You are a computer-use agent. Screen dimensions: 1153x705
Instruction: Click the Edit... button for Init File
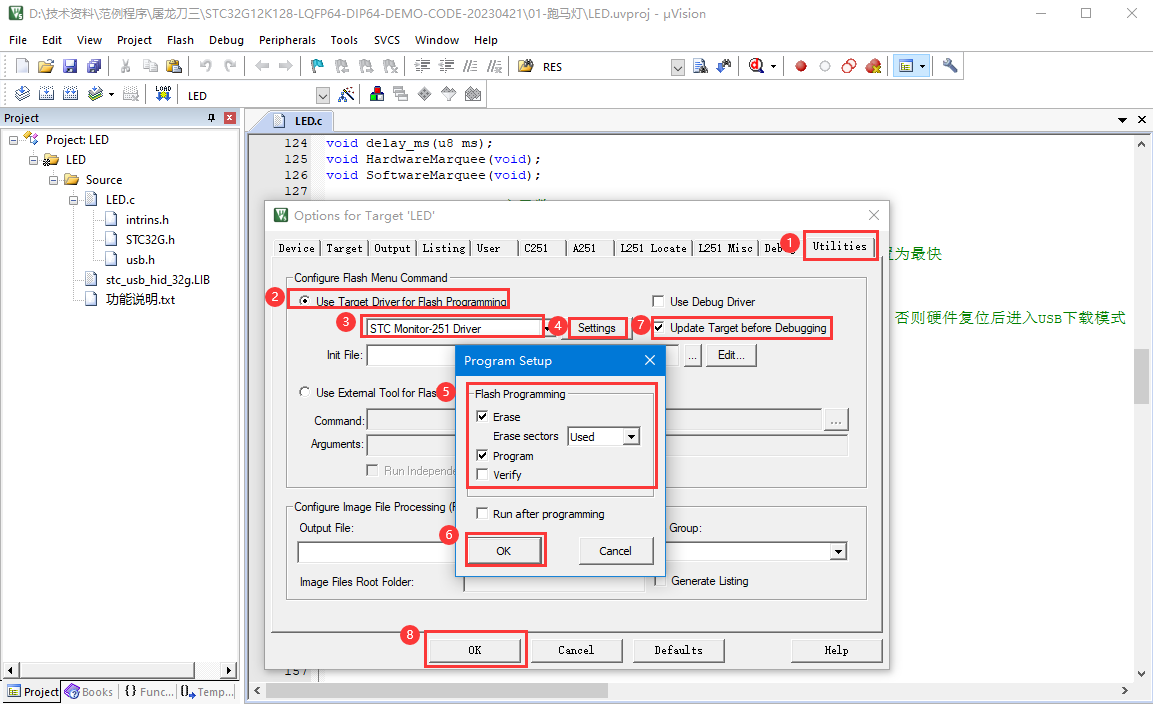pyautogui.click(x=732, y=355)
